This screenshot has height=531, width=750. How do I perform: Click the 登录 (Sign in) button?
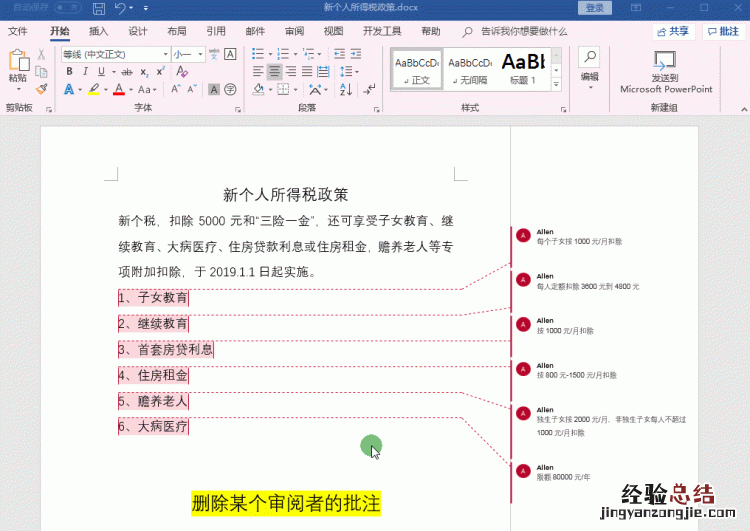[596, 8]
